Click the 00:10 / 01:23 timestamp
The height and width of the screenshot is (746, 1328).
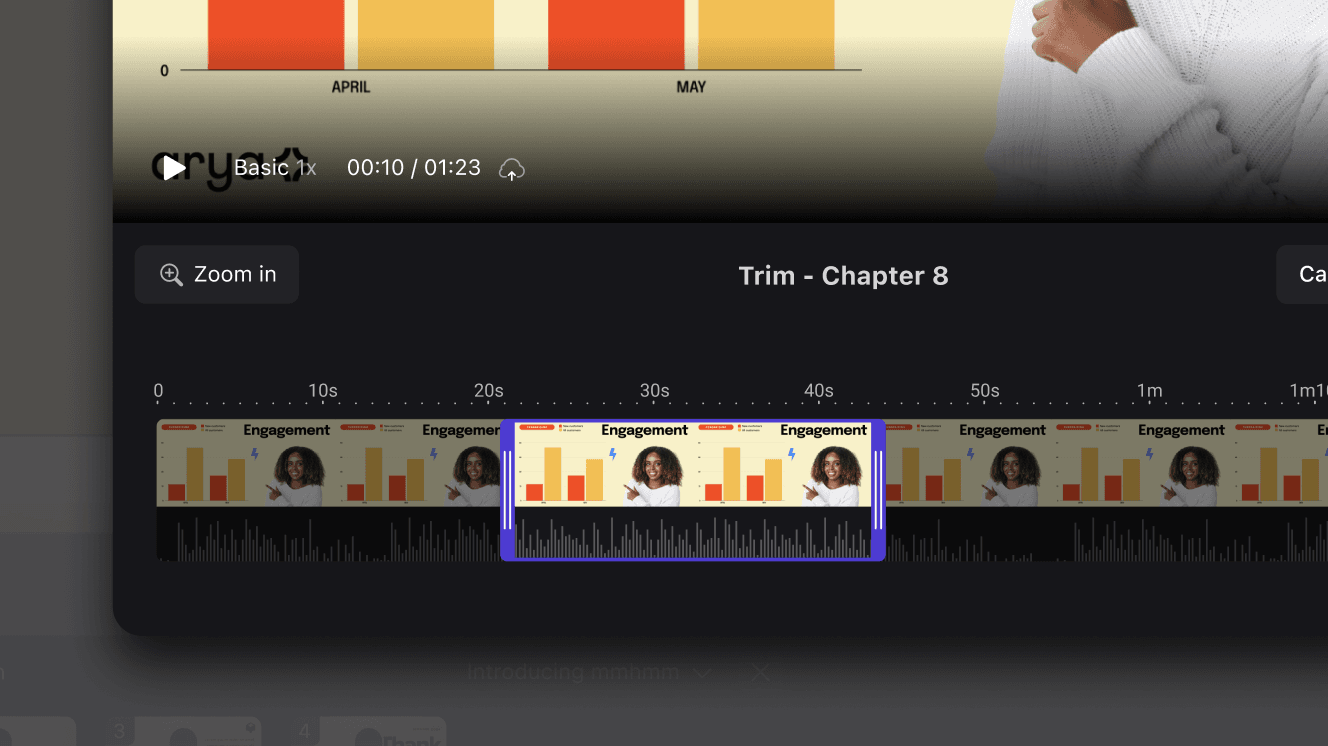point(414,167)
